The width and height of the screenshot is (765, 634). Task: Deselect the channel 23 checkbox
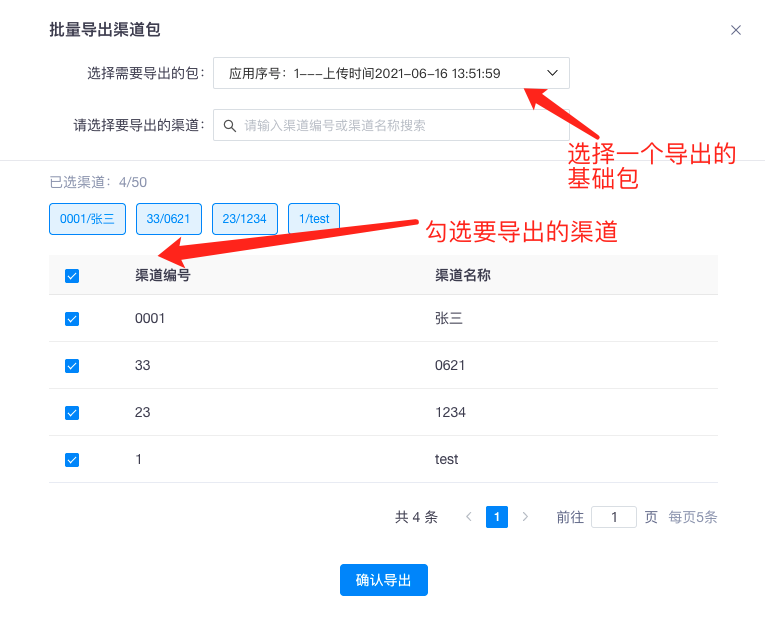tap(72, 413)
